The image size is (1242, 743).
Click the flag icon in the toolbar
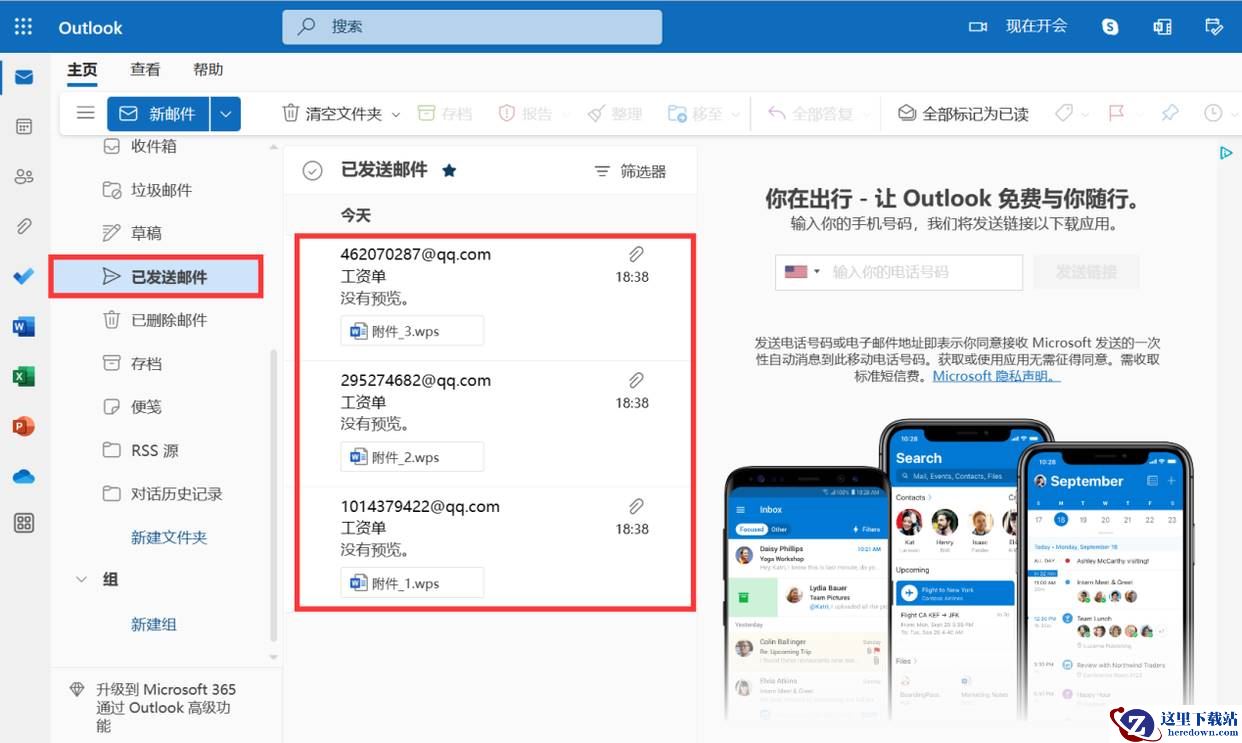[x=1117, y=114]
